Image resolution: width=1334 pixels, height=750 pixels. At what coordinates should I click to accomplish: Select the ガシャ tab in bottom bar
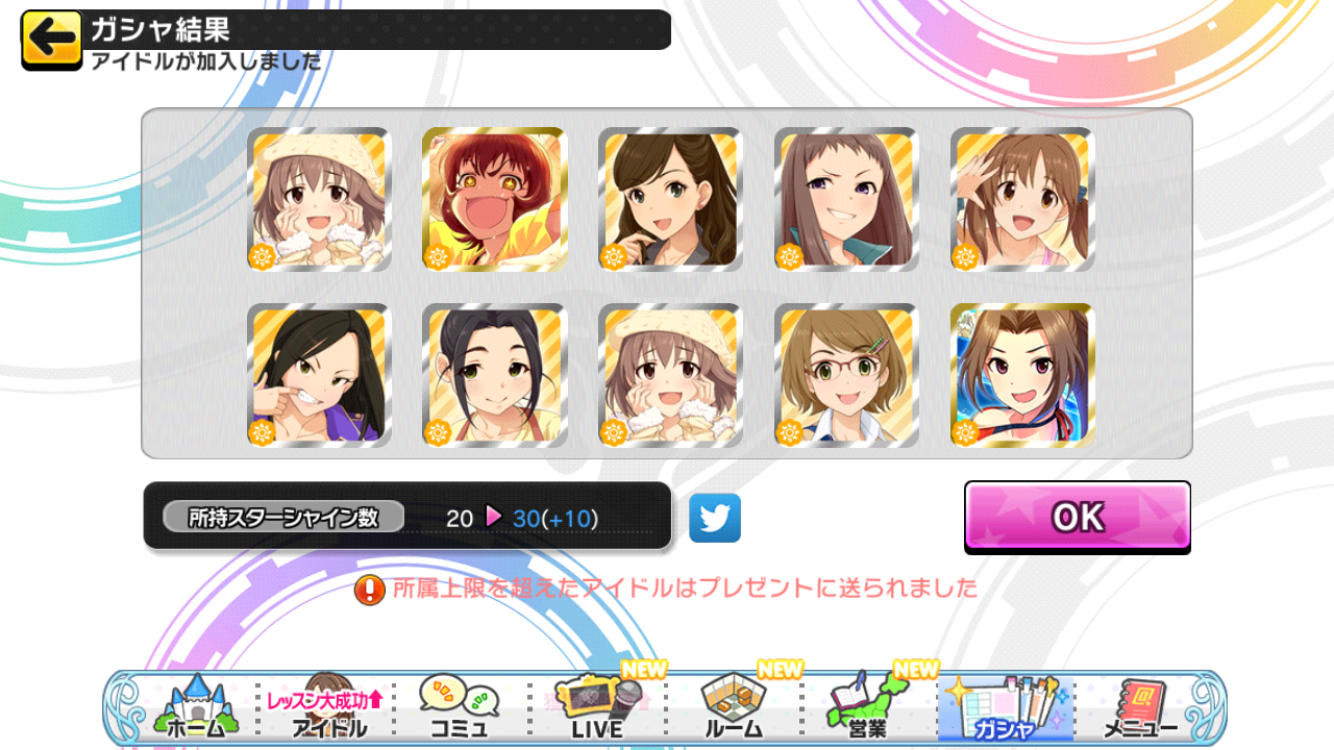point(1004,707)
